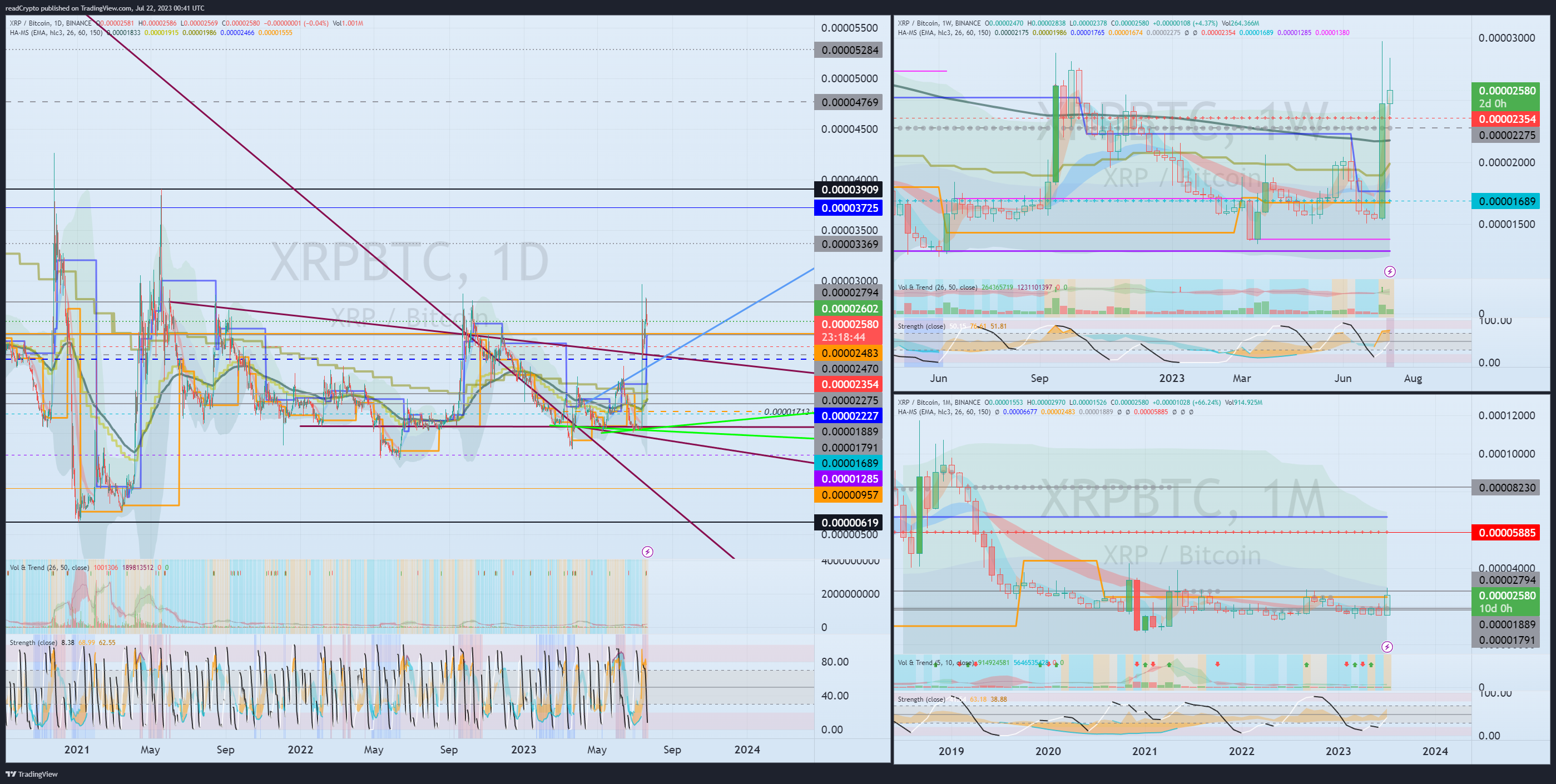The height and width of the screenshot is (784, 1556).
Task: Click the lightning event icon on the 1M chart
Action: [x=1387, y=647]
